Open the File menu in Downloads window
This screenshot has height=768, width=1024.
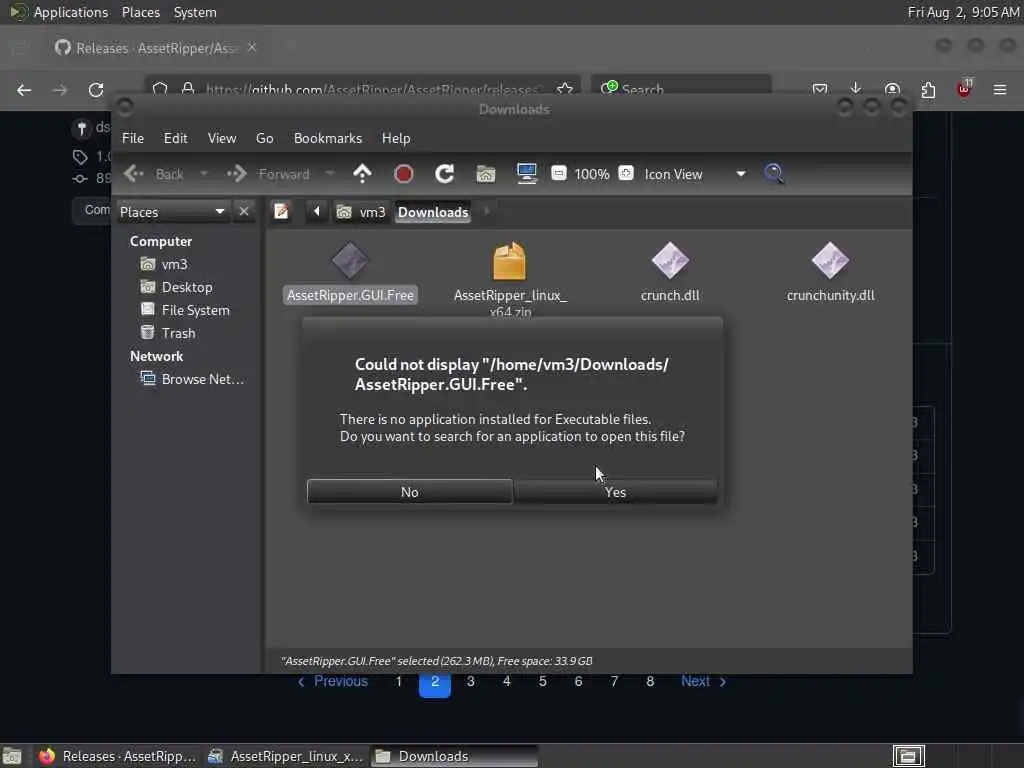pos(133,138)
